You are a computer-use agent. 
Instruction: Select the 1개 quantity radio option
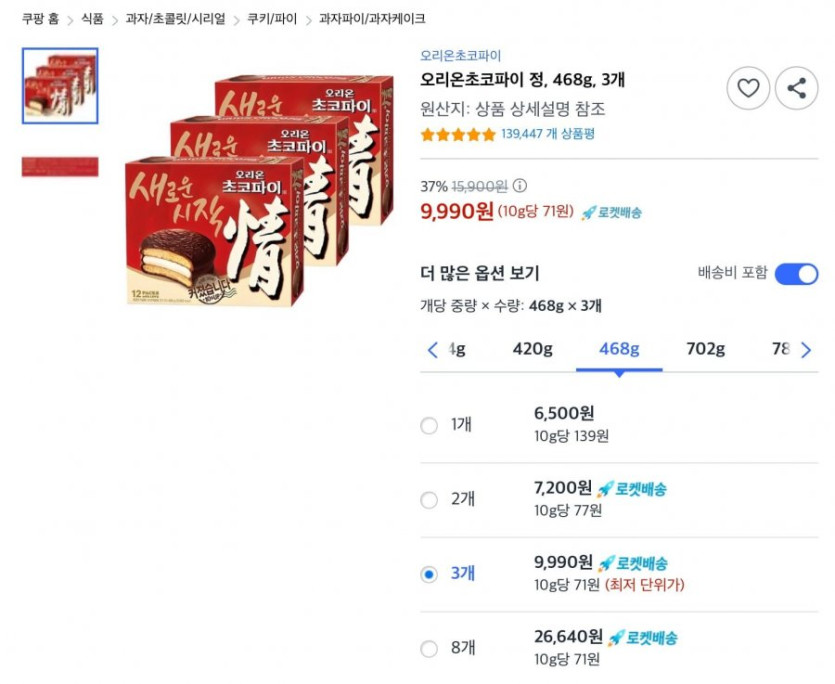[x=429, y=426]
